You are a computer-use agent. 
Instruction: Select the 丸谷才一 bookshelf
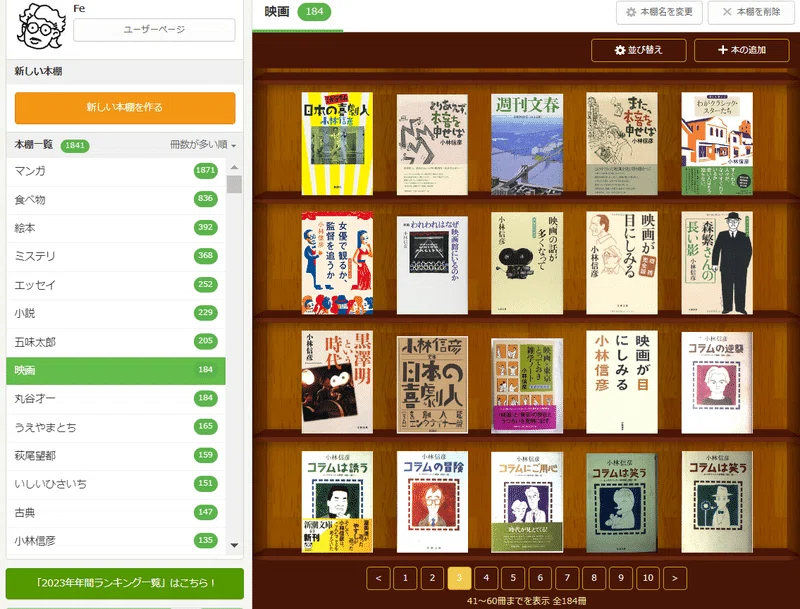tap(116, 398)
